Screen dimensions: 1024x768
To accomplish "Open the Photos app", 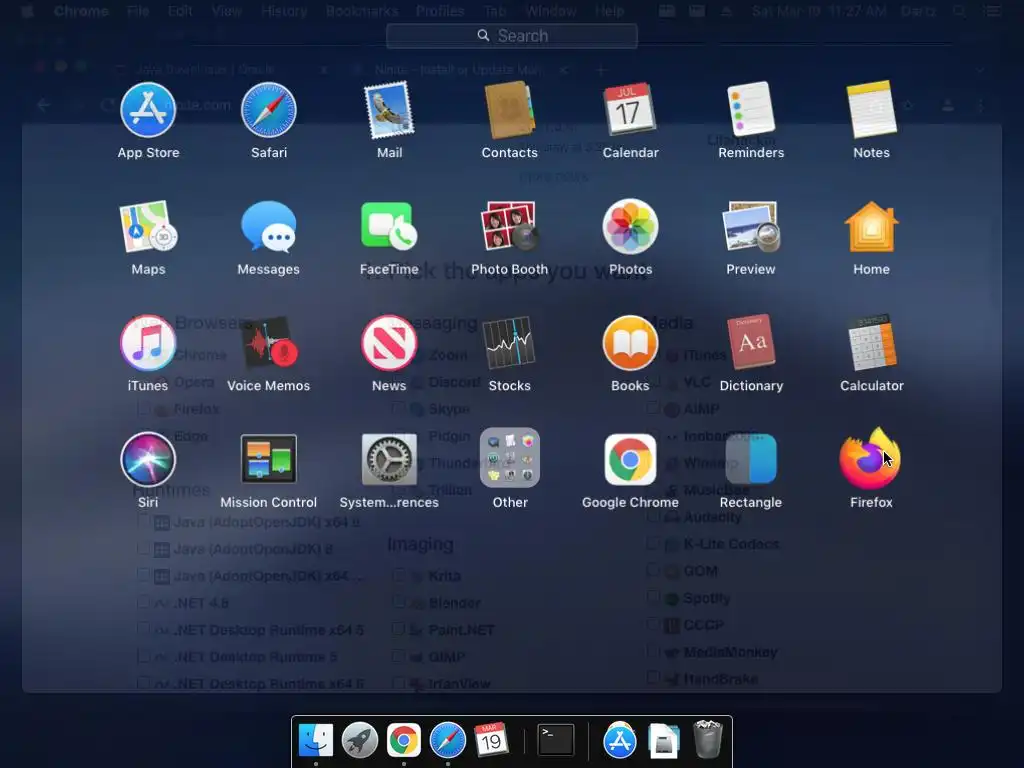I will pos(630,227).
